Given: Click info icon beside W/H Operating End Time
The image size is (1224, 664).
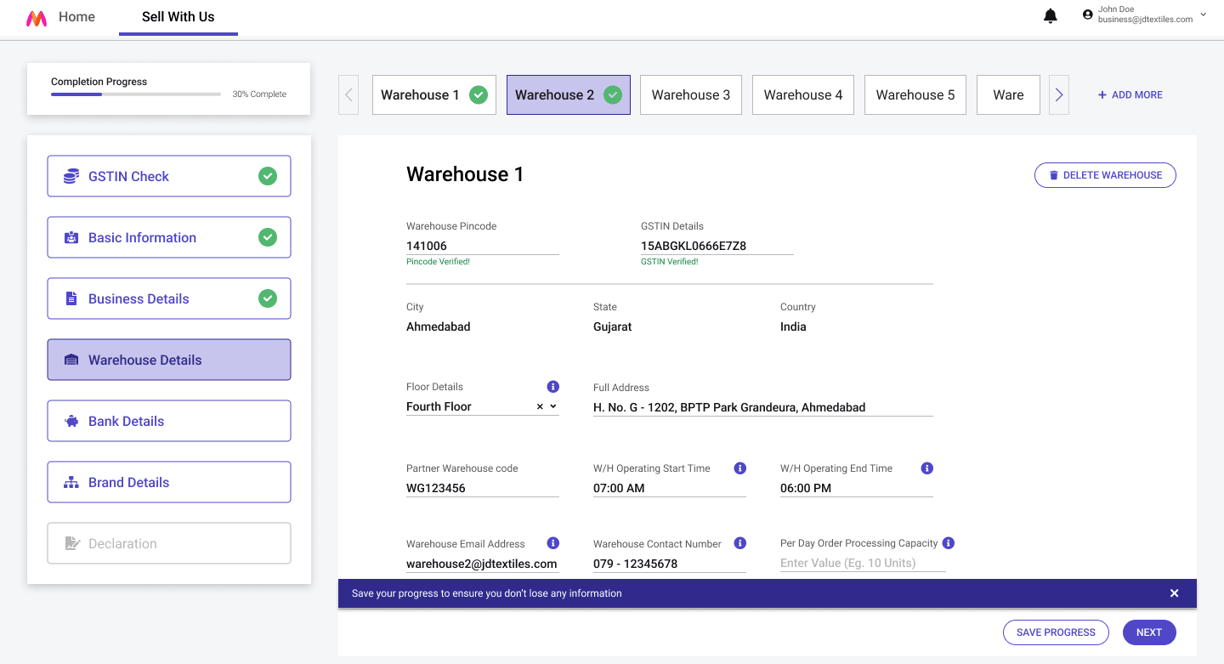Looking at the screenshot, I should (927, 468).
